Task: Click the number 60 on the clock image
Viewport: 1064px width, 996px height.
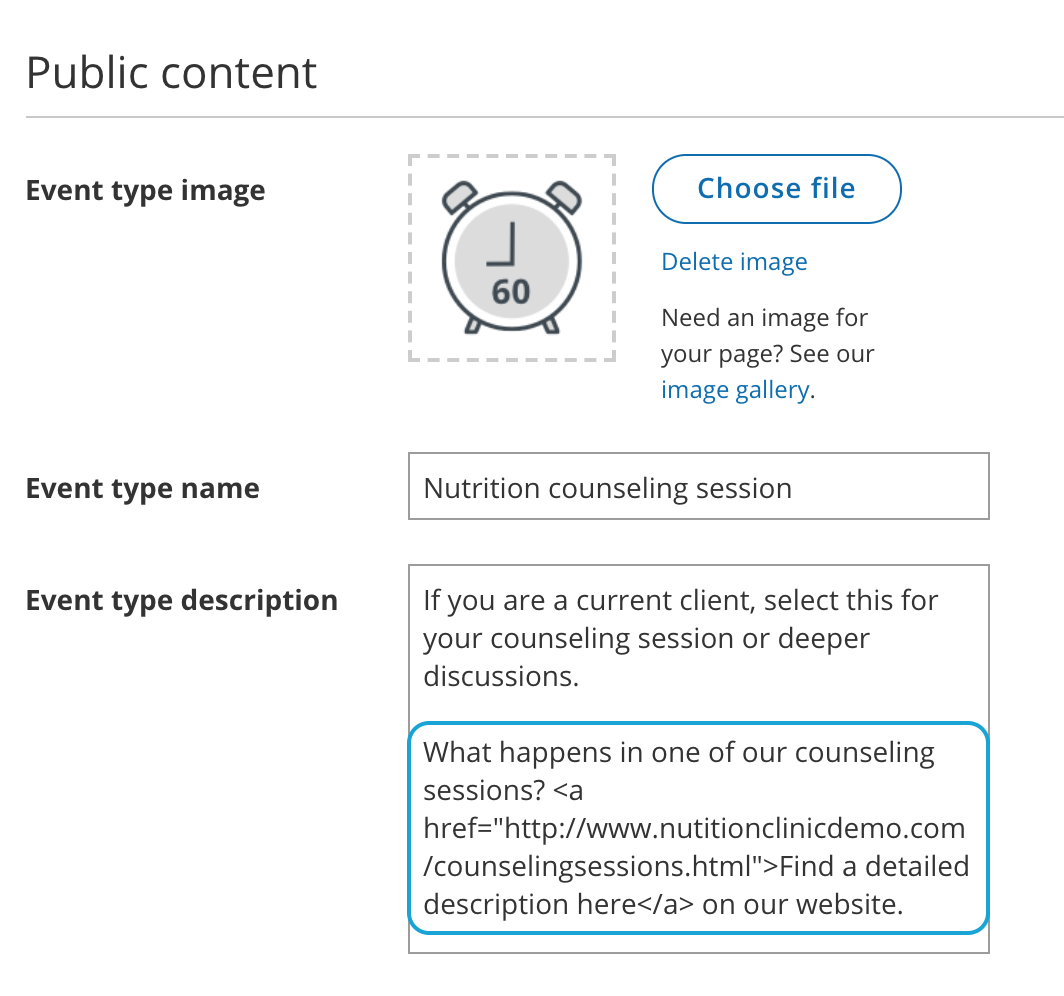Action: tap(511, 292)
